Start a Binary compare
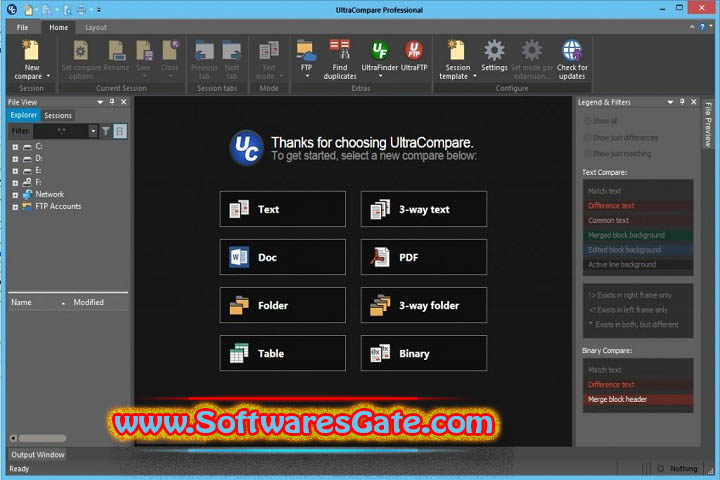720x480 pixels. (x=423, y=353)
